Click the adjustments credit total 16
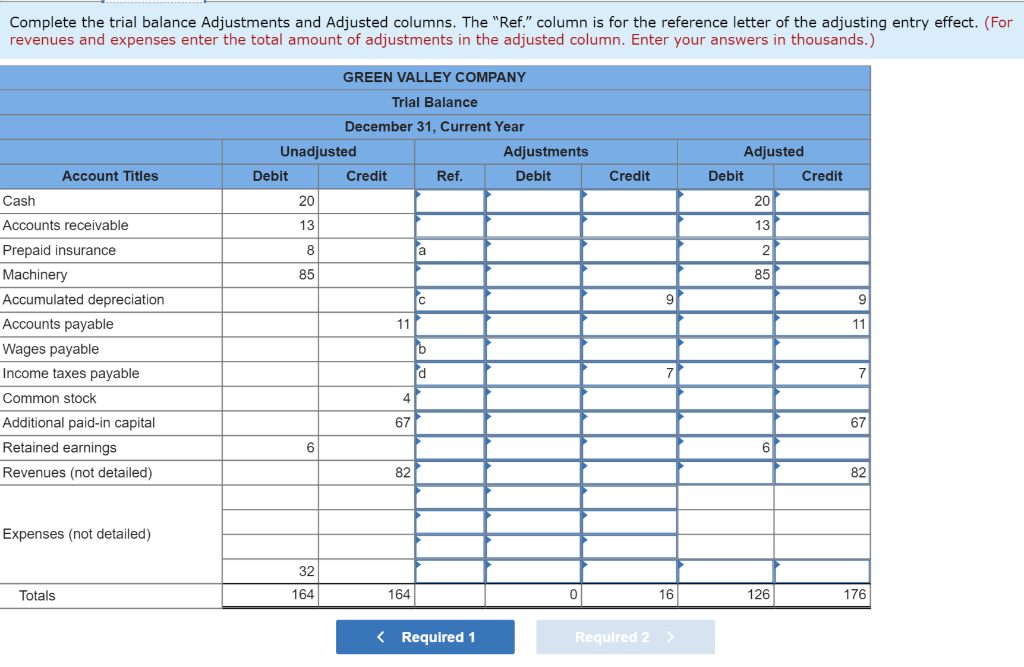 [665, 594]
